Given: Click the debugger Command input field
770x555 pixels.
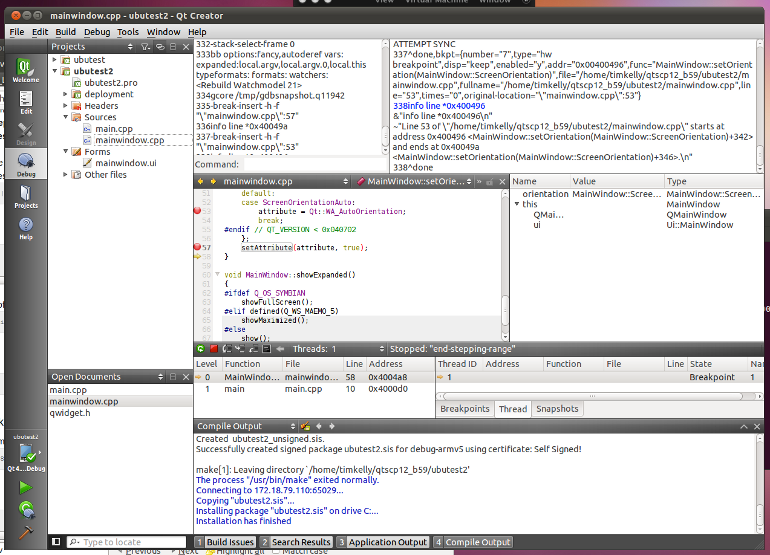Looking at the screenshot, I should (x=314, y=165).
